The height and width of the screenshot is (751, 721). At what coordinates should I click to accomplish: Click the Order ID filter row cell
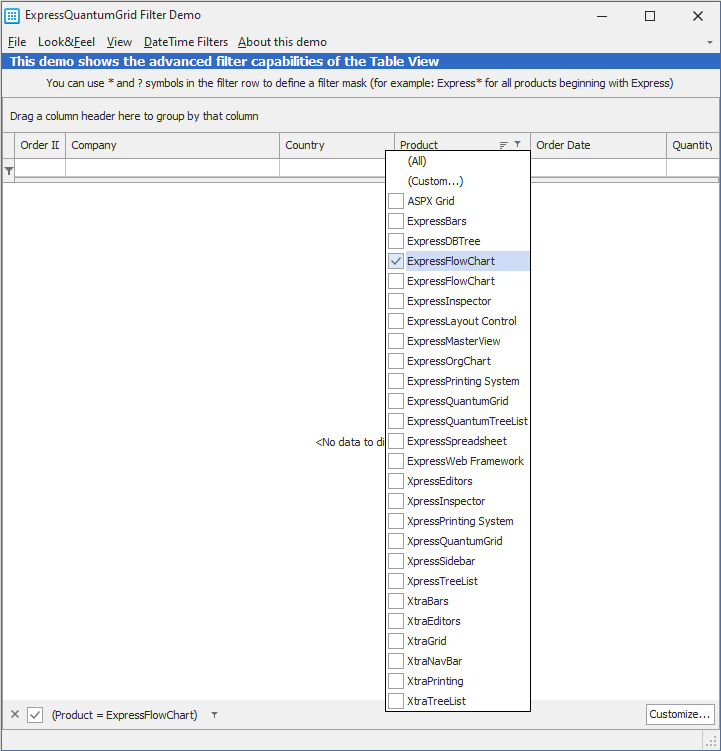coord(40,168)
